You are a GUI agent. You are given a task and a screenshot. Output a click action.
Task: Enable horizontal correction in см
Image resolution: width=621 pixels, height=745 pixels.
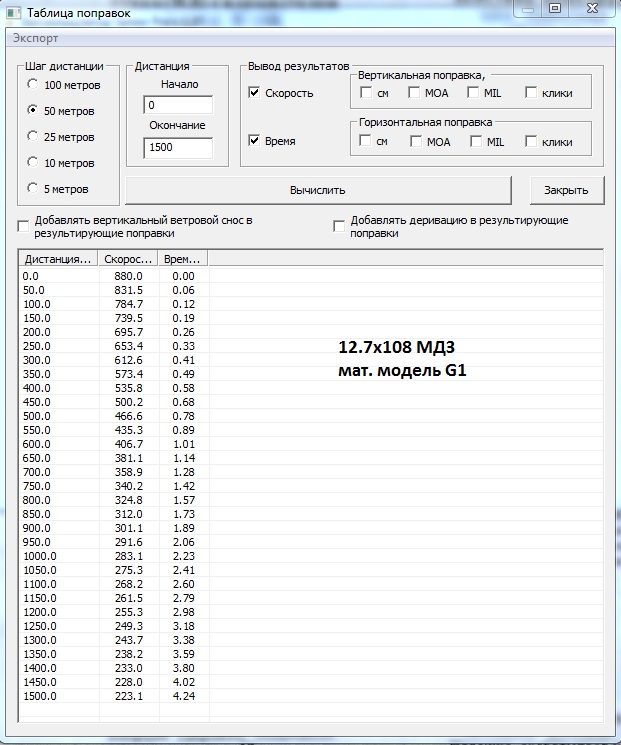(365, 141)
